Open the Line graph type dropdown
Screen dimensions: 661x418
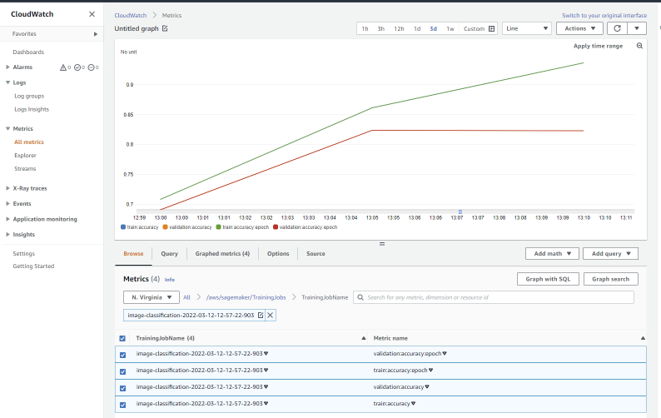pyautogui.click(x=527, y=28)
